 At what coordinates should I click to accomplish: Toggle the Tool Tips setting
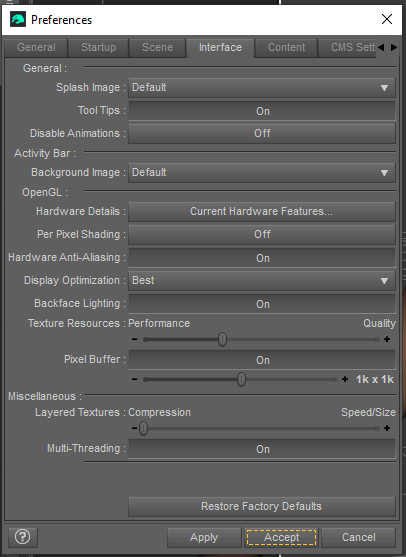[262, 111]
